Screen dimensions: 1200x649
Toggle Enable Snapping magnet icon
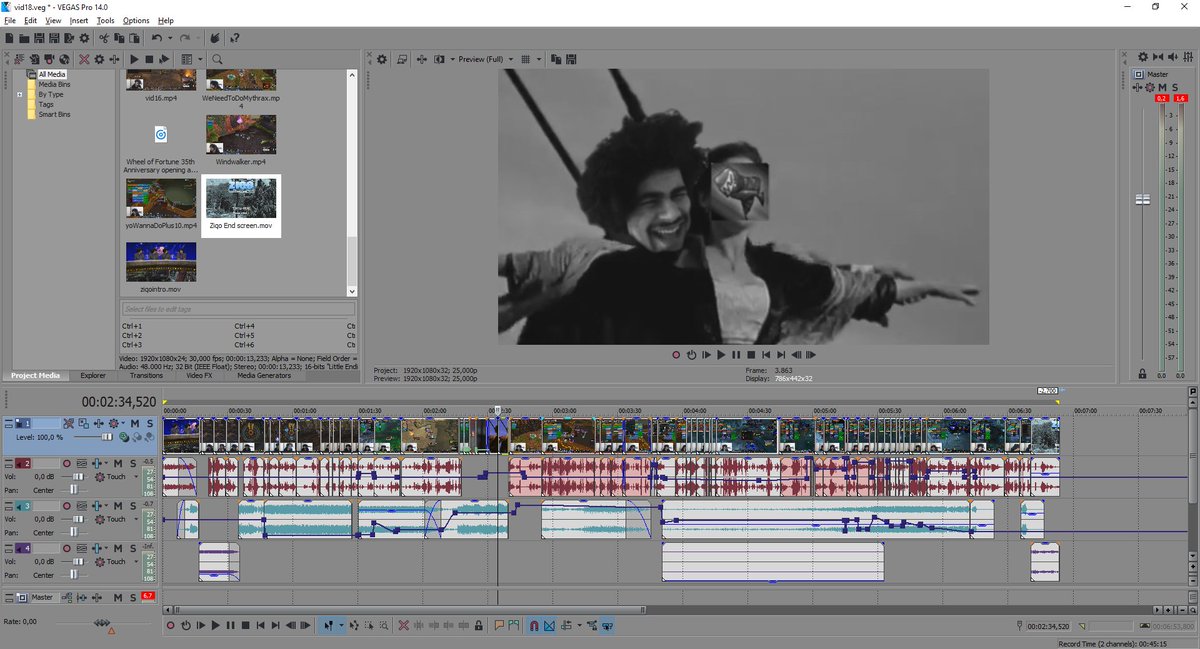(x=534, y=625)
